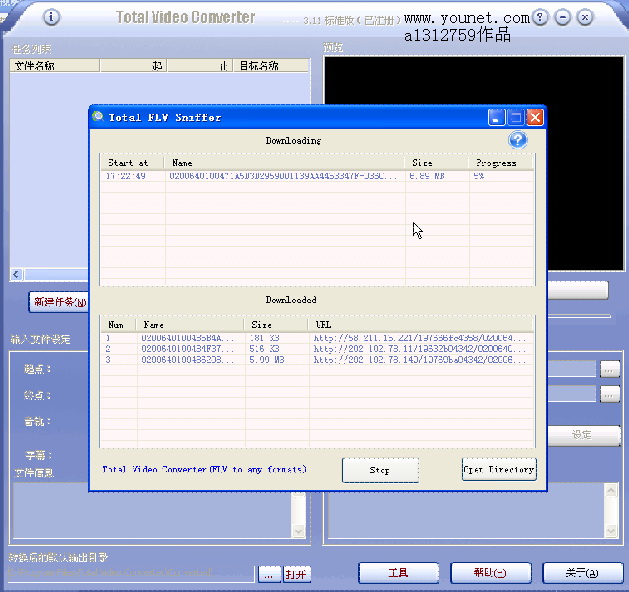This screenshot has height=592, width=629.
Task: Sort Downloading list by the Name header
Action: (x=284, y=163)
